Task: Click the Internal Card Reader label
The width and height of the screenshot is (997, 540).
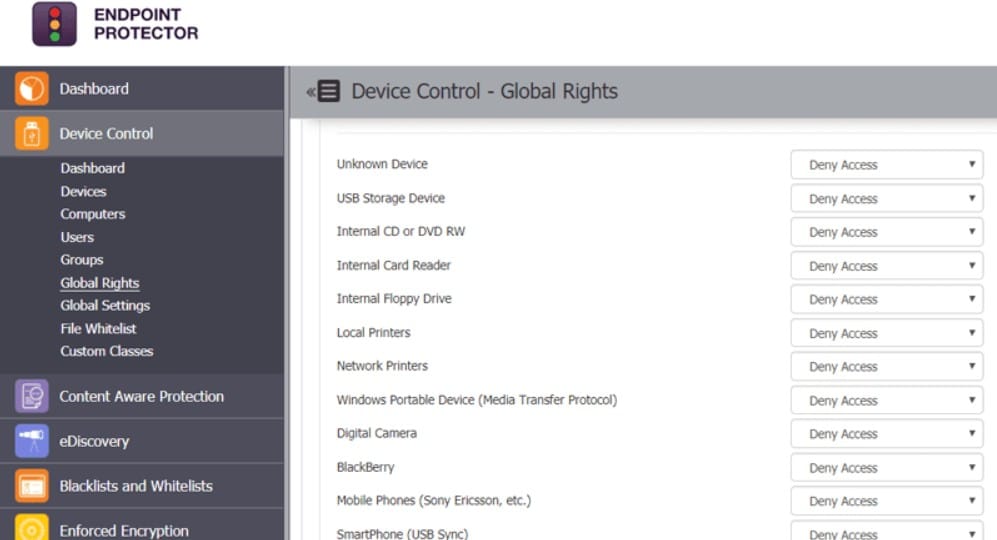Action: (x=394, y=265)
